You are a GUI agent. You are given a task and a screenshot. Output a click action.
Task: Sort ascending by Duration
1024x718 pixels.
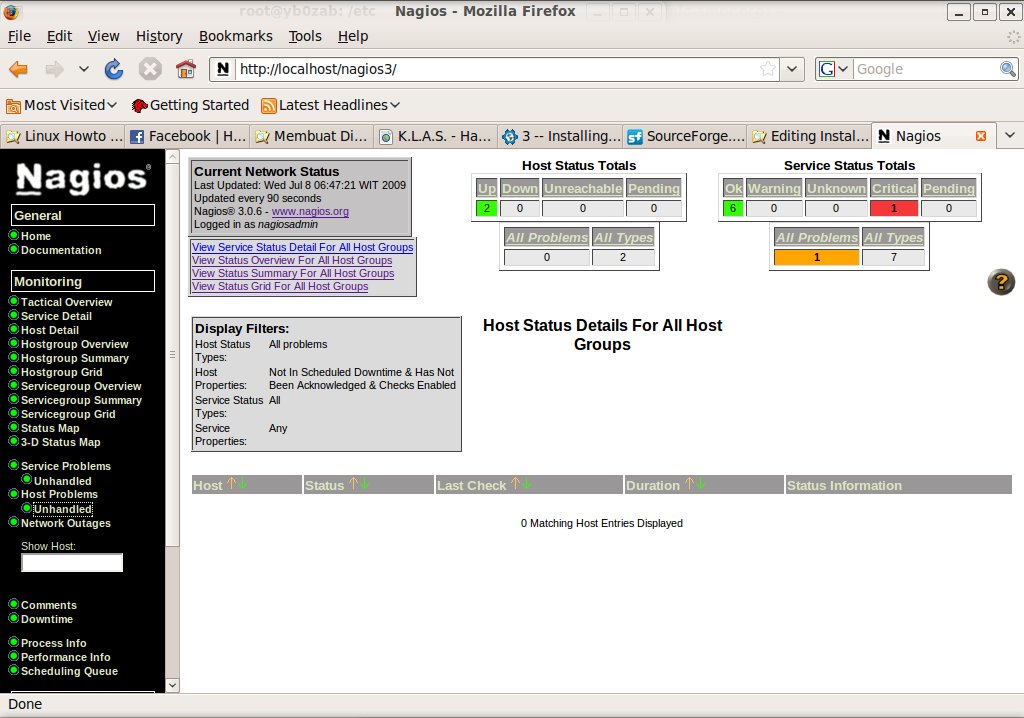coord(688,483)
